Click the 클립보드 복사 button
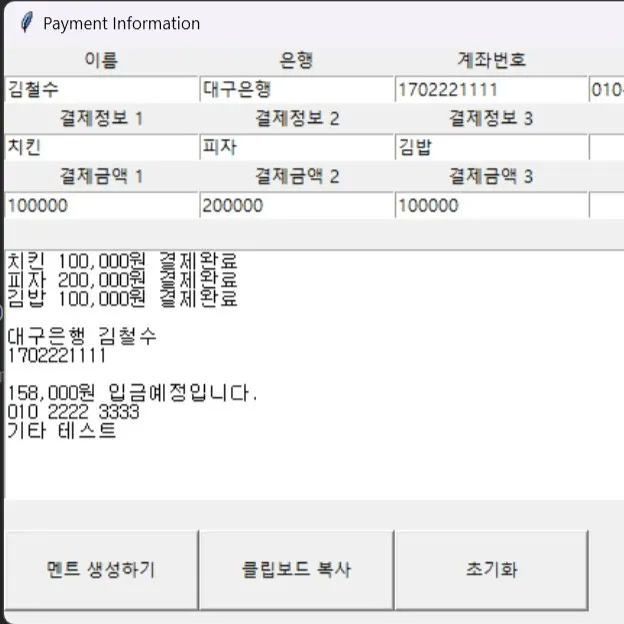Viewport: 624px width, 624px height. (x=296, y=569)
